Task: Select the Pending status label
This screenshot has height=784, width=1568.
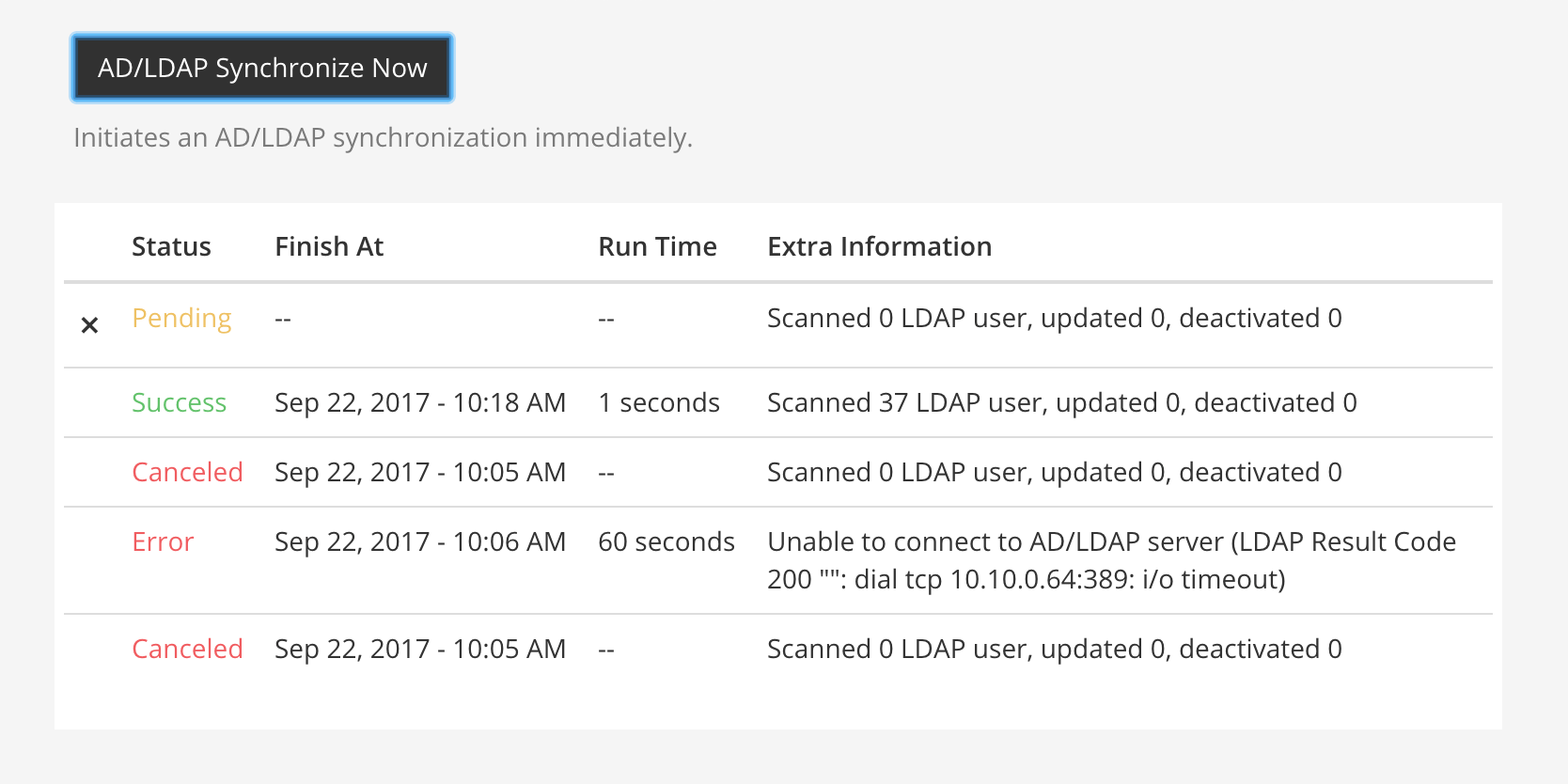Action: pyautogui.click(x=180, y=320)
